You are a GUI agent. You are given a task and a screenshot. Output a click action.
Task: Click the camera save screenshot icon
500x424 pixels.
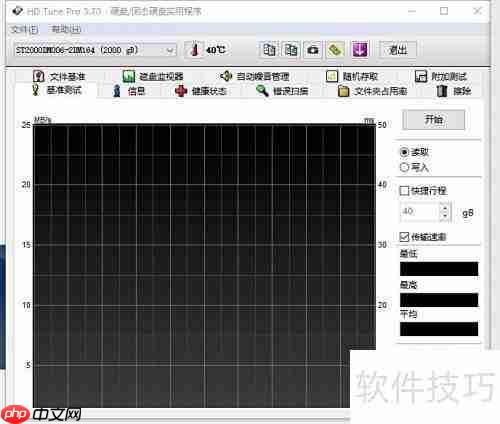pyautogui.click(x=313, y=50)
